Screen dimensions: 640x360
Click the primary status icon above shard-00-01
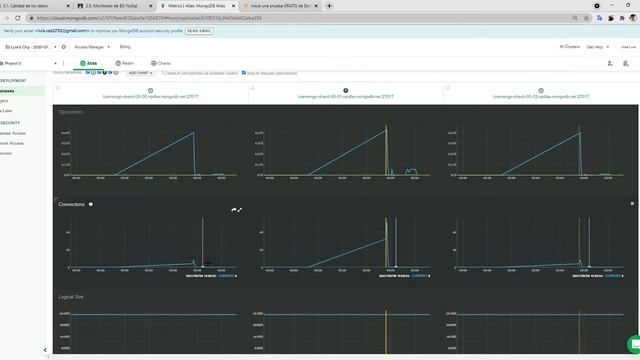coord(346,91)
